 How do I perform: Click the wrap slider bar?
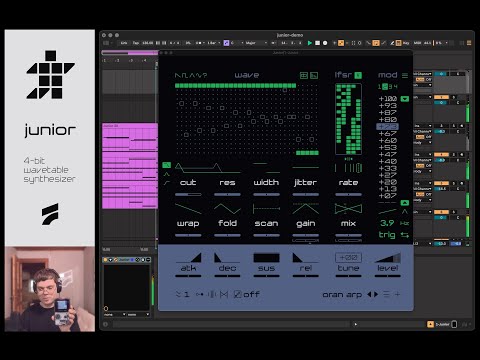tap(188, 235)
